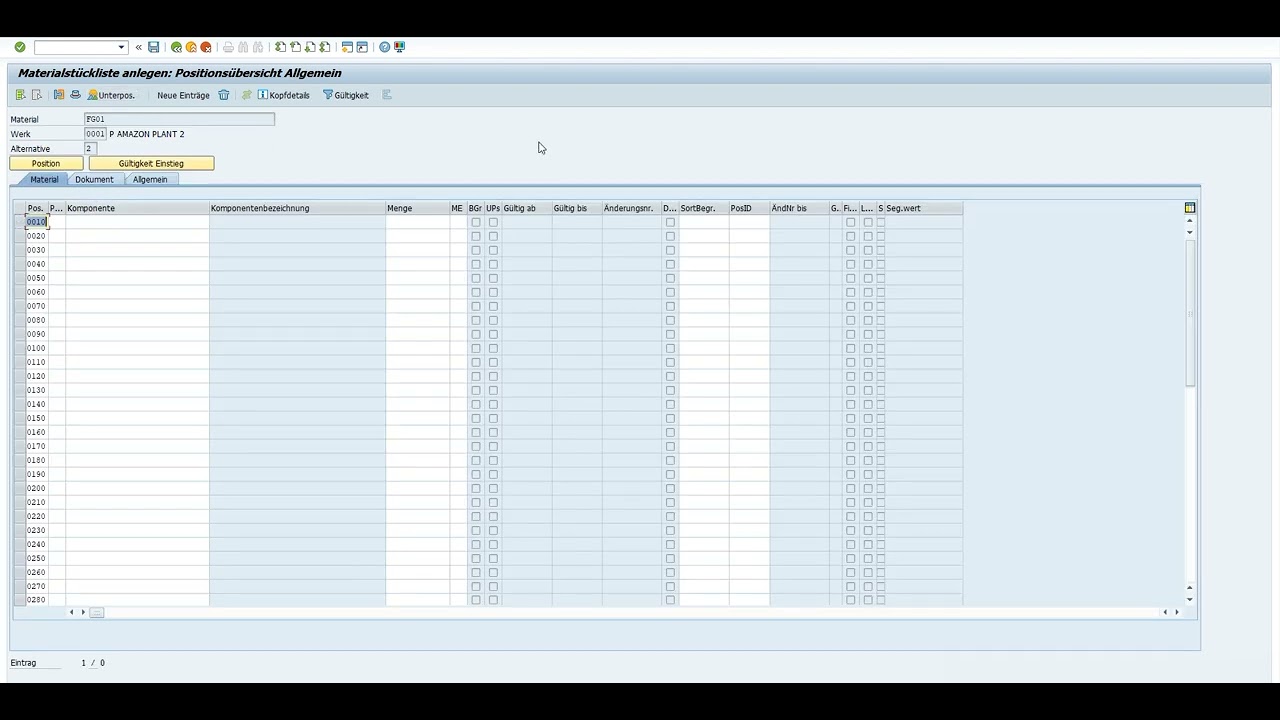Screen dimensions: 1280x720
Task: Click the SortBegr. column header
Action: (x=704, y=208)
